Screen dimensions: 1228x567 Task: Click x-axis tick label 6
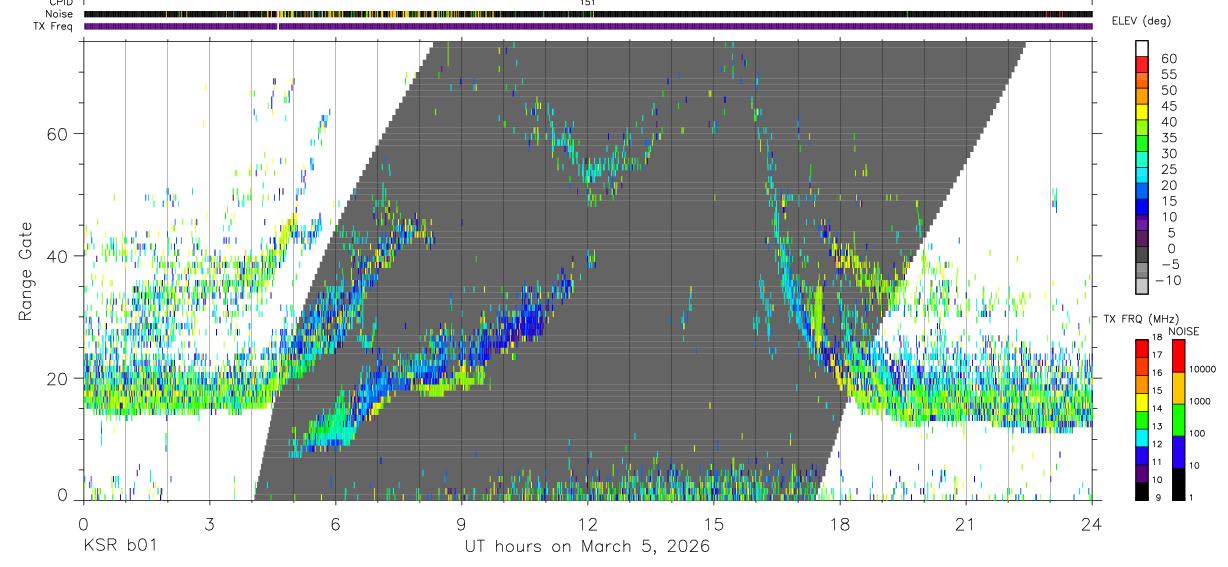[x=335, y=524]
